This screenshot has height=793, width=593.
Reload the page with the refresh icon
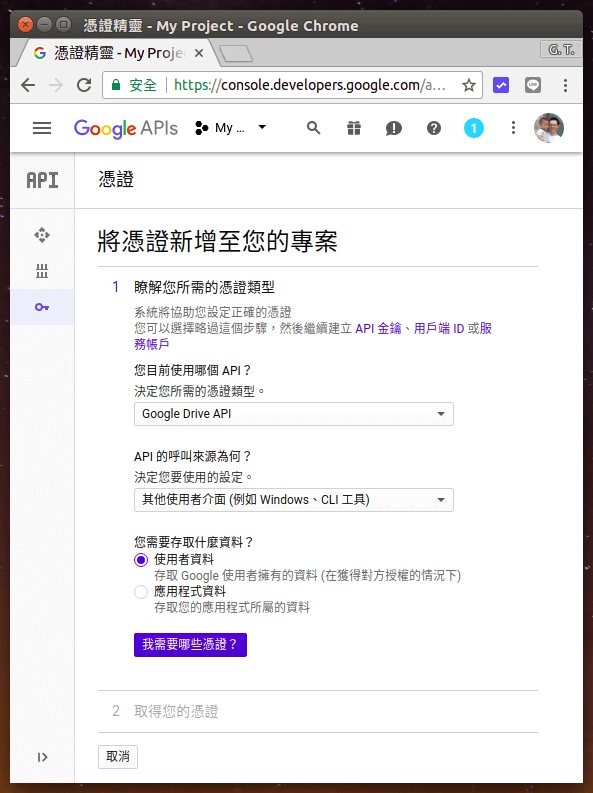pyautogui.click(x=84, y=85)
